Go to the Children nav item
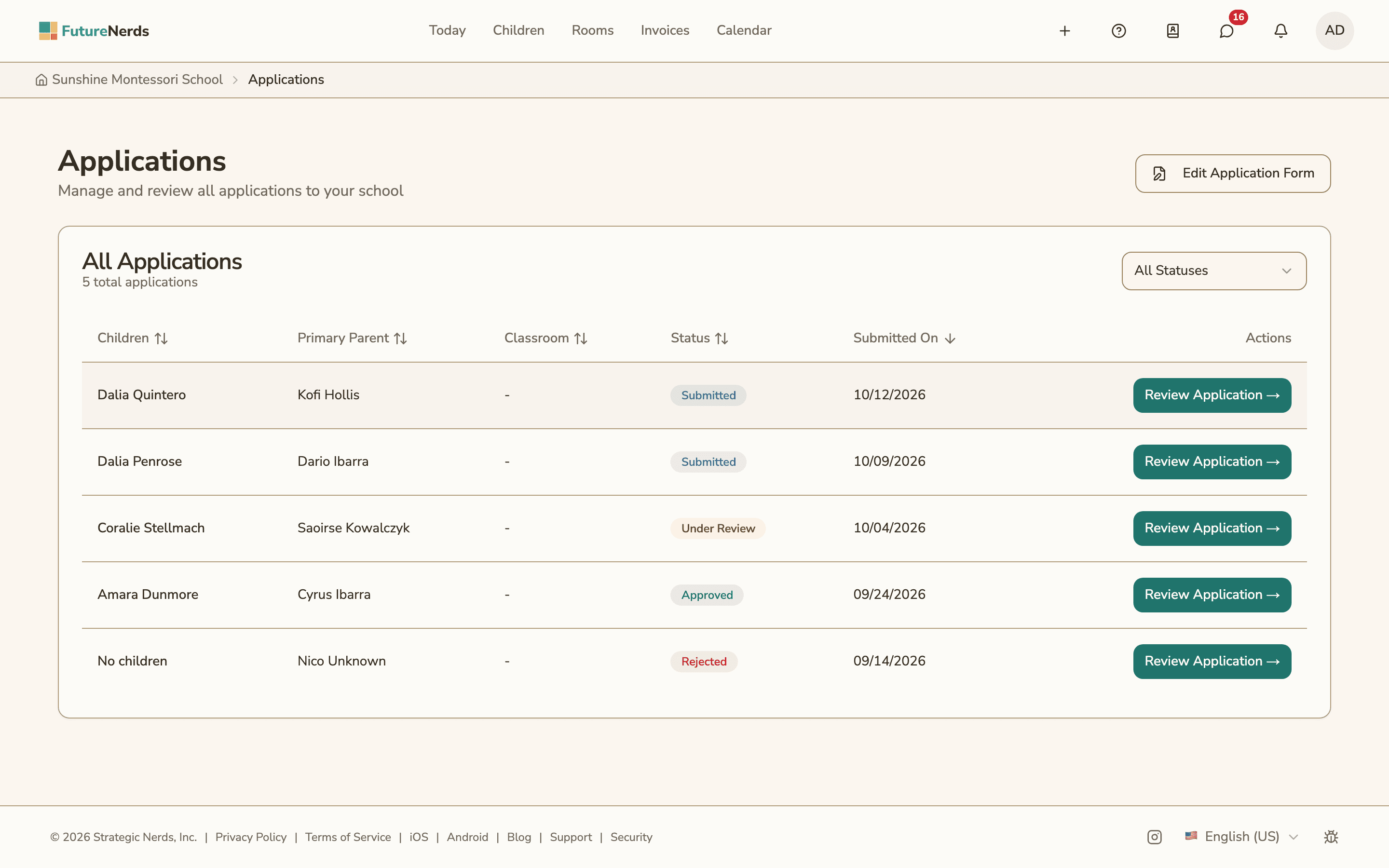 518,30
